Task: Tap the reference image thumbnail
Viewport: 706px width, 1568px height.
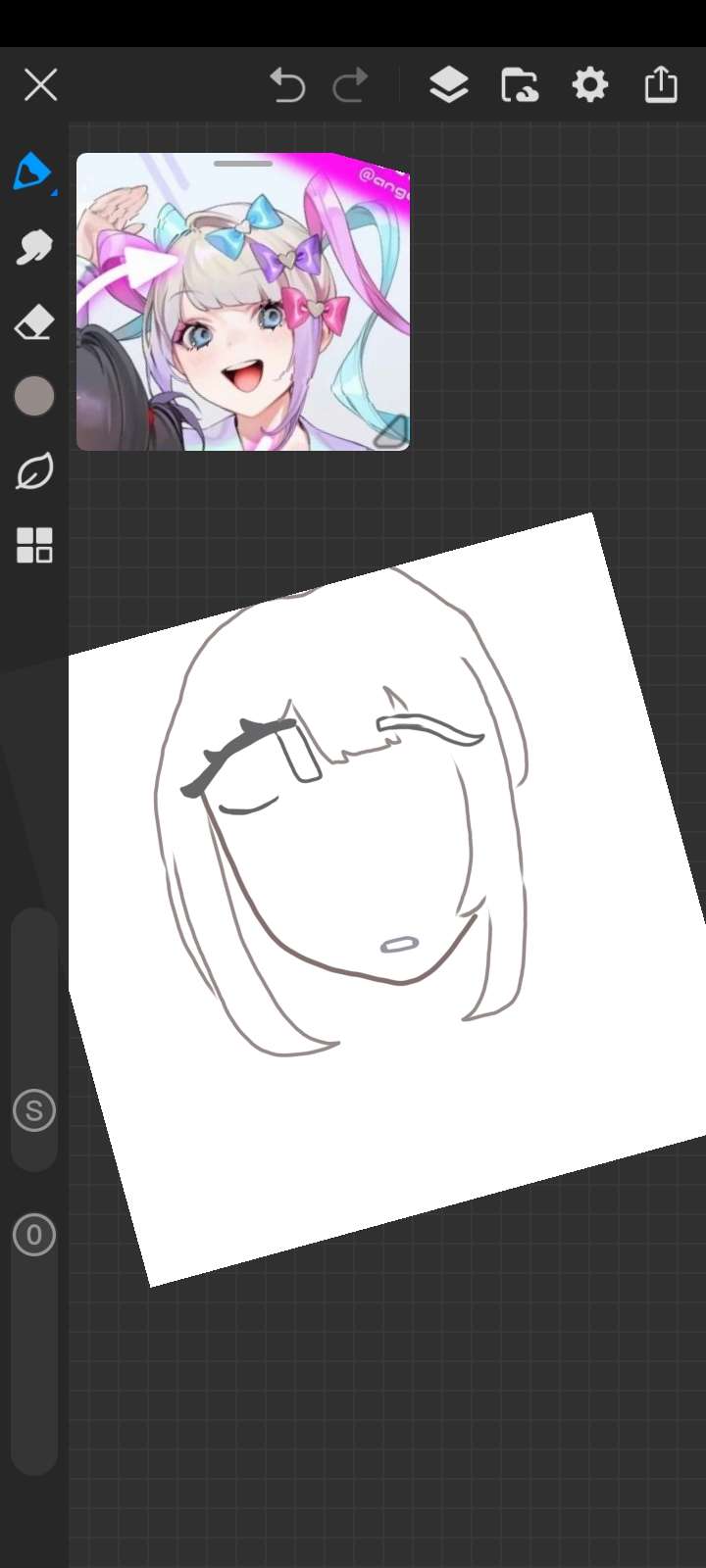Action: click(x=243, y=302)
